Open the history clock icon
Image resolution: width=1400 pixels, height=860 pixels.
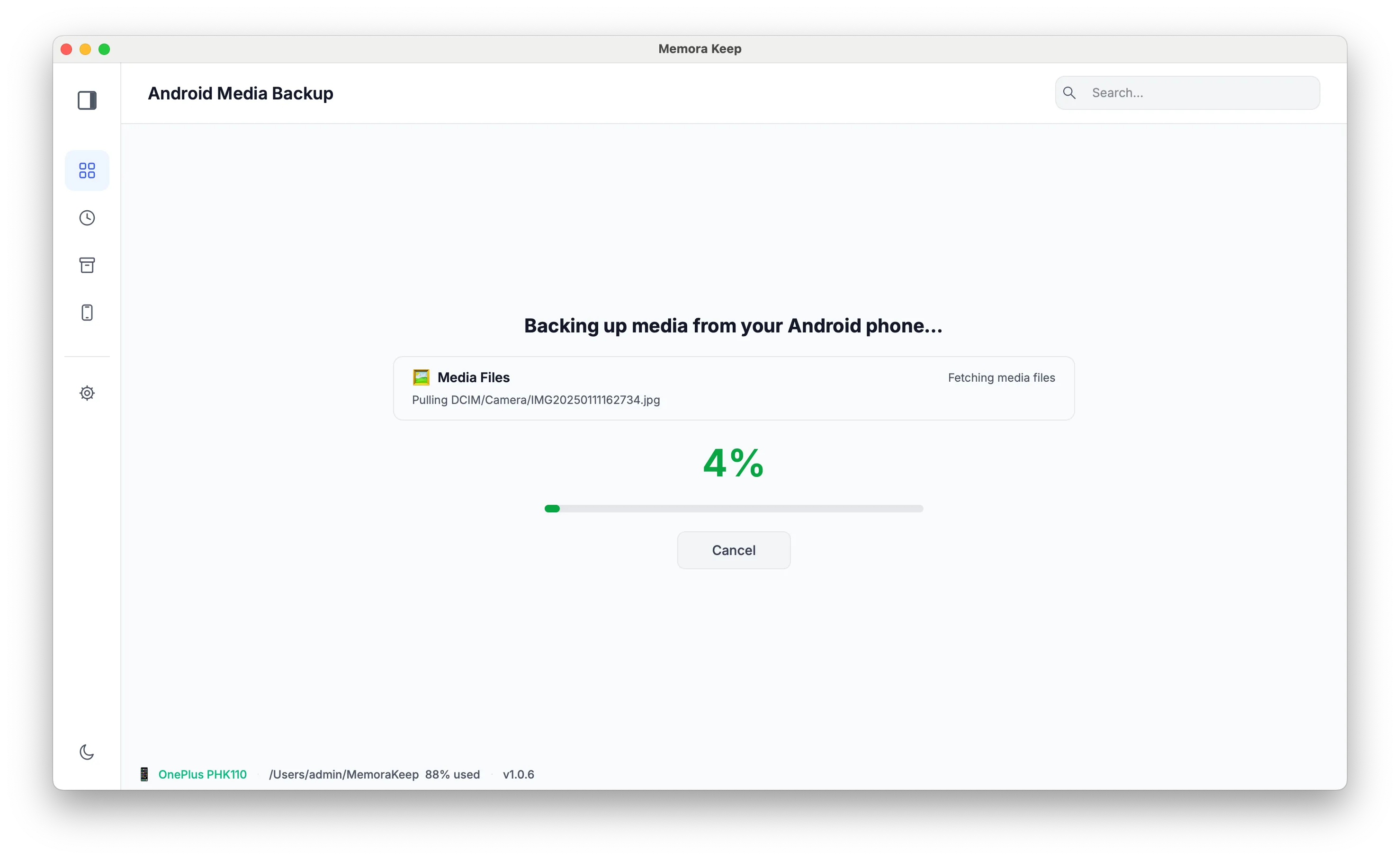[x=87, y=218]
